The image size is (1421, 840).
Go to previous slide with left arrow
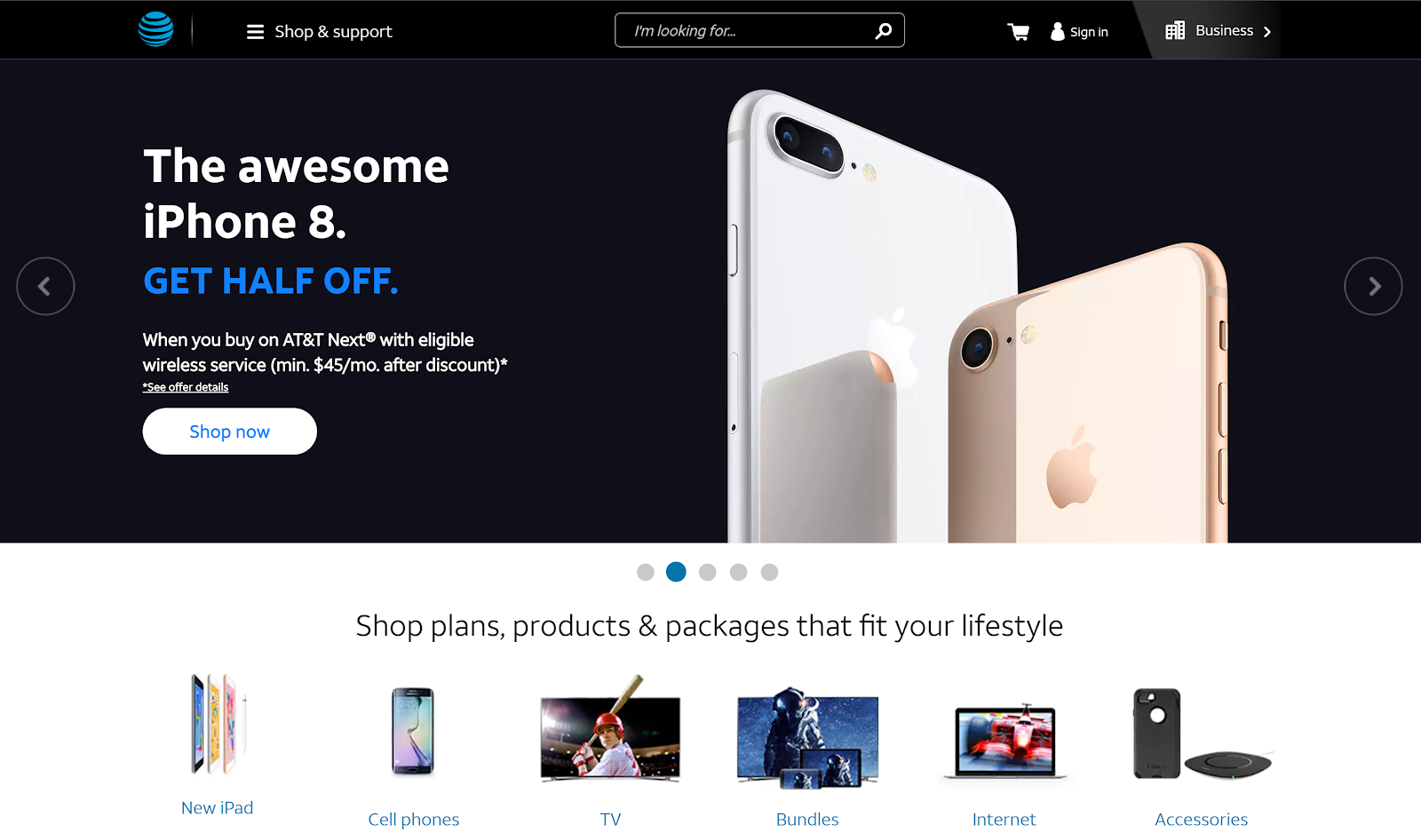[x=45, y=286]
